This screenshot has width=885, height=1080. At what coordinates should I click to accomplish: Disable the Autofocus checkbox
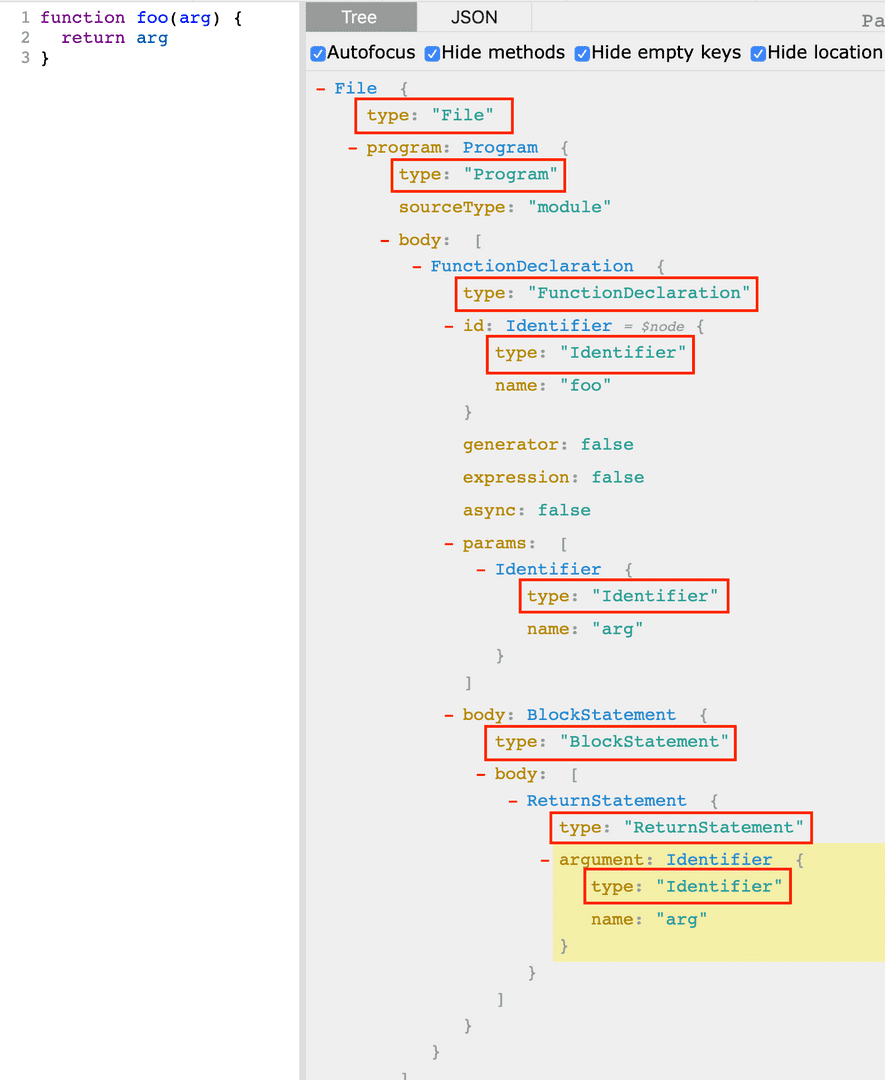317,53
